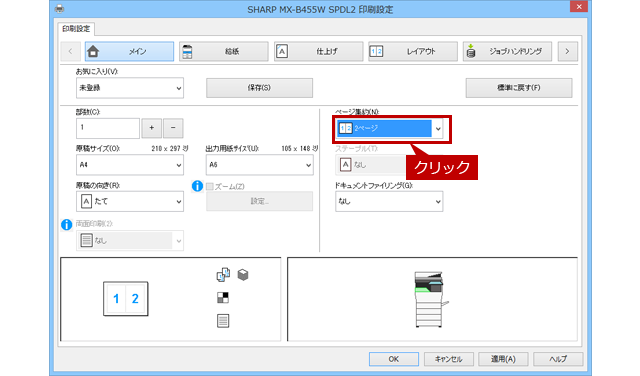This screenshot has height=376, width=640.
Task: Decrease copies with the minus button
Action: [173, 128]
